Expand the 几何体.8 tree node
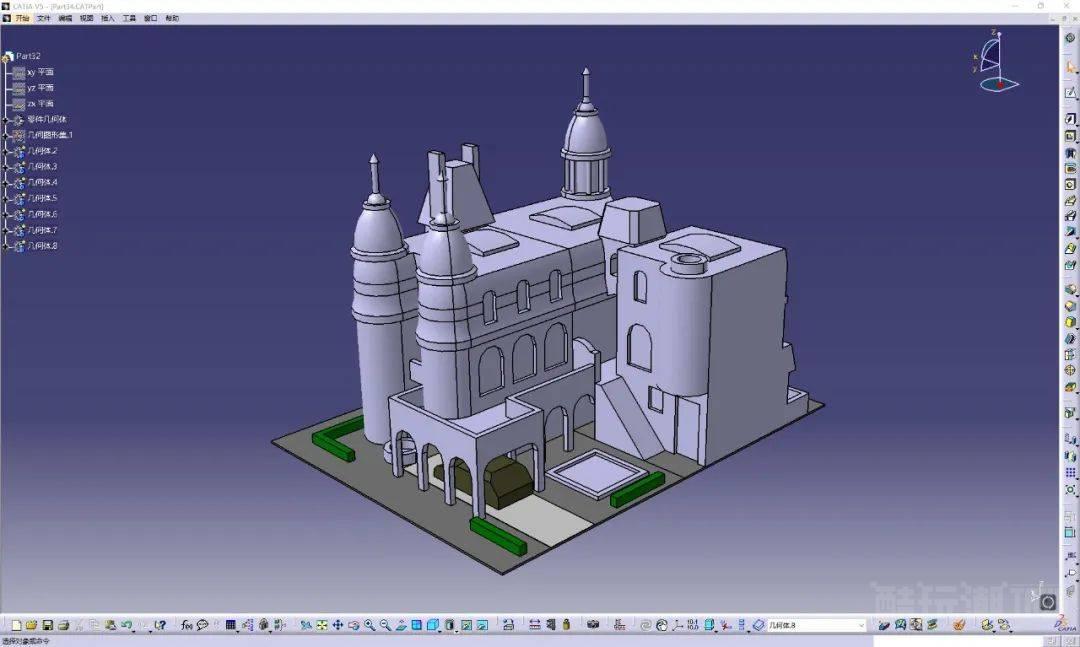Image resolution: width=1080 pixels, height=647 pixels. (x=6, y=247)
